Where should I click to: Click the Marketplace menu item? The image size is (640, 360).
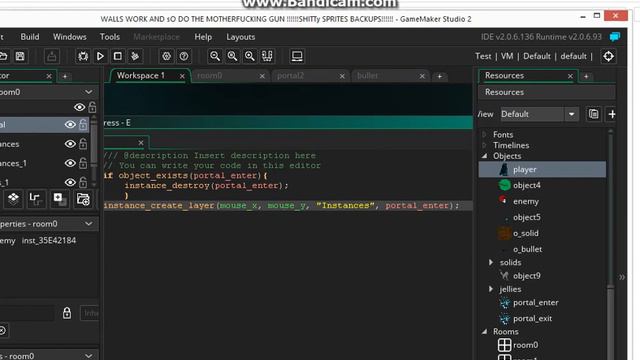point(156,37)
